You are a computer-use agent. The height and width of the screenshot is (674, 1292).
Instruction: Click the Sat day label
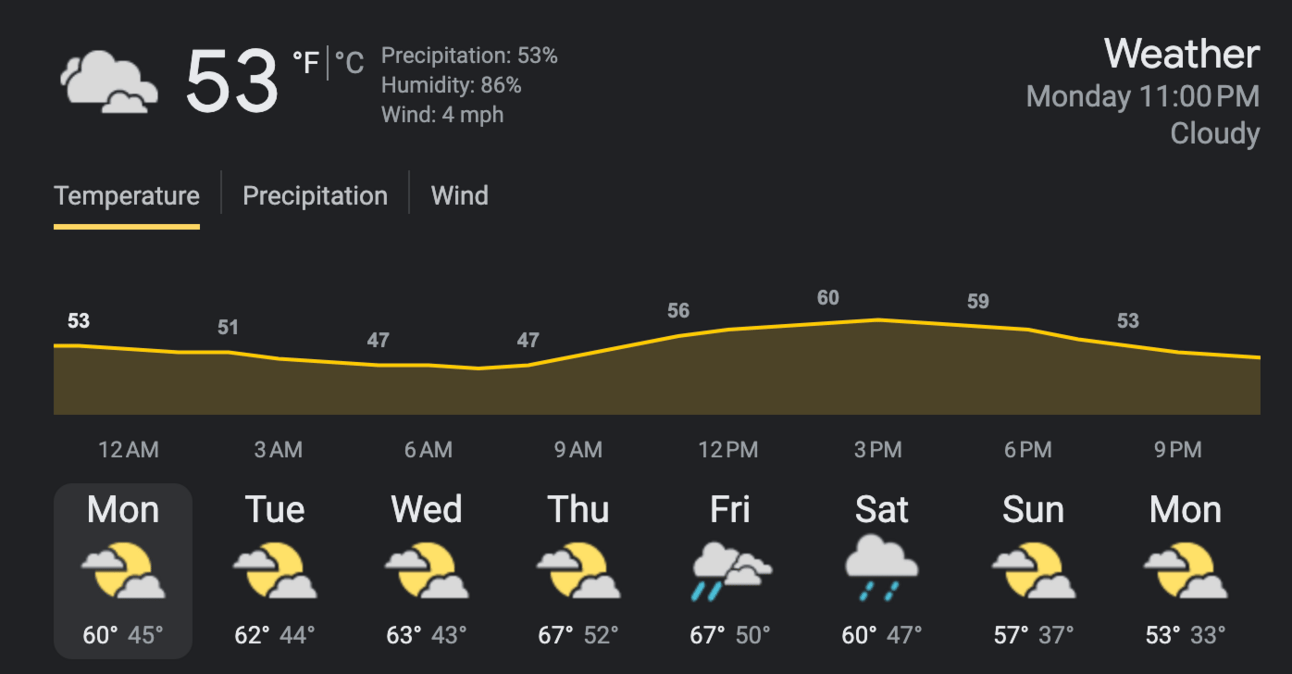tap(881, 510)
